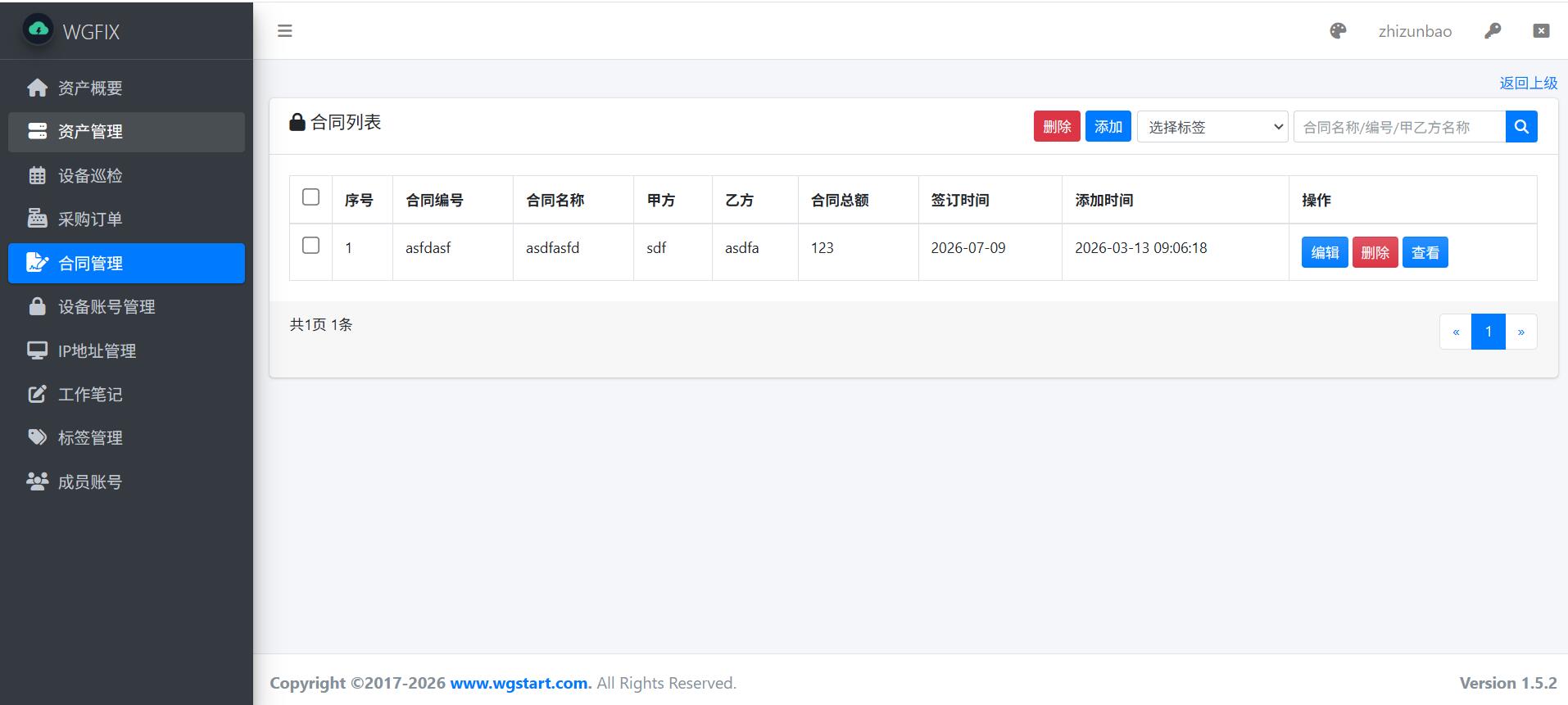The width and height of the screenshot is (1568, 705).
Task: Click the blue 编辑 button in row 1
Action: coord(1324,252)
